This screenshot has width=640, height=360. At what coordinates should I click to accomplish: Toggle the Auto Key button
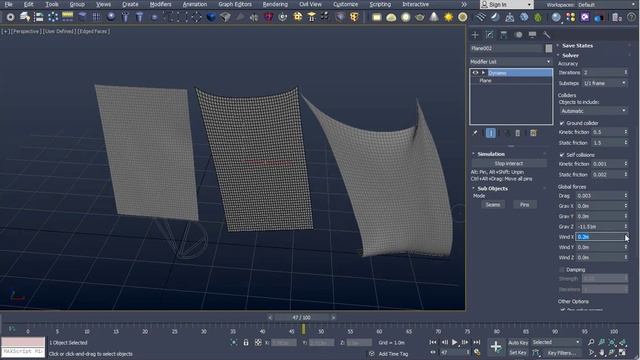coord(518,342)
